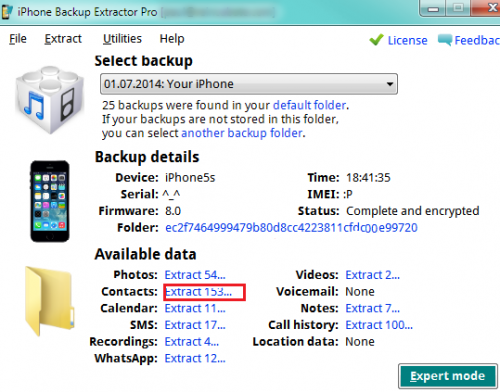This screenshot has width=500, height=392.
Task: Extract 2 videos link
Action: [372, 275]
